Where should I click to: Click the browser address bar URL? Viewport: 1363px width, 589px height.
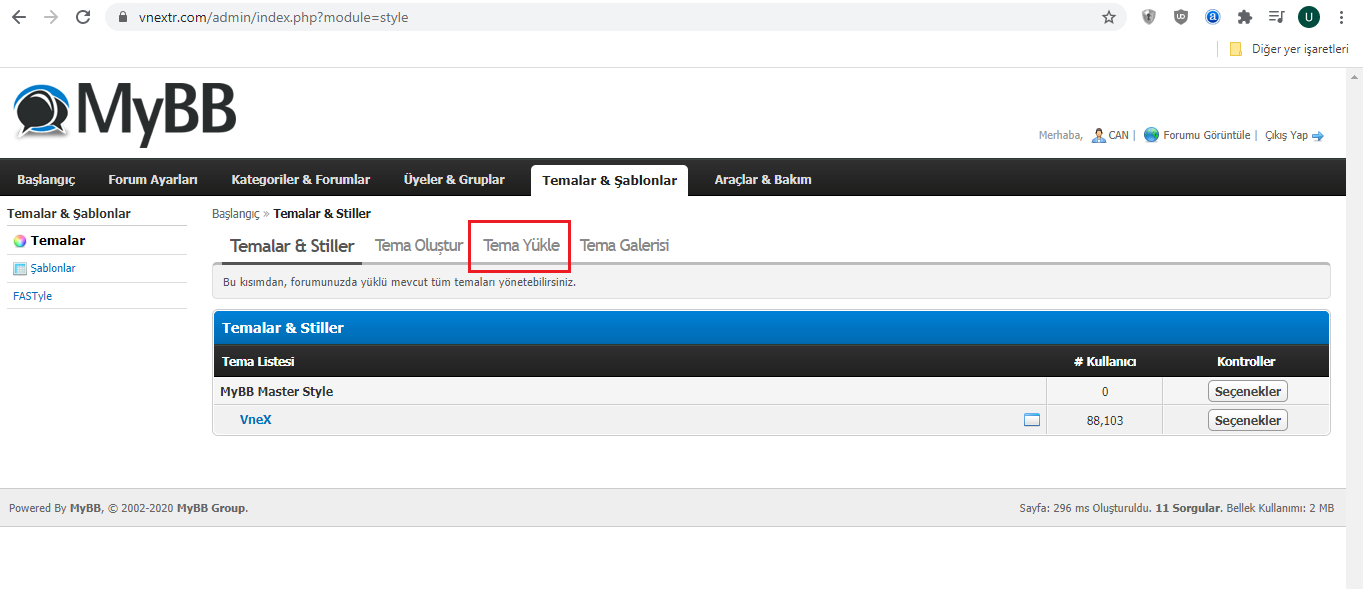point(274,17)
